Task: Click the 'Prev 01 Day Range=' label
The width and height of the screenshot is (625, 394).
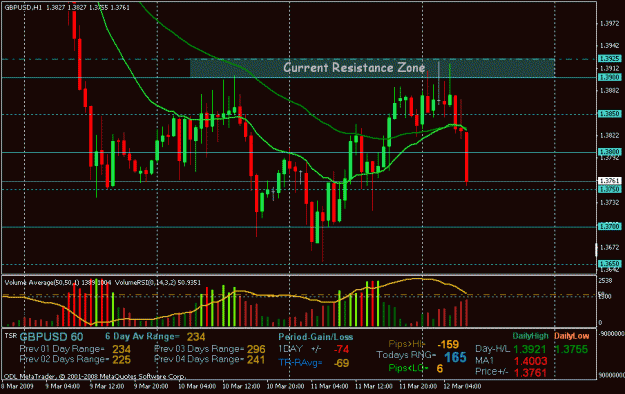Action: (62, 349)
